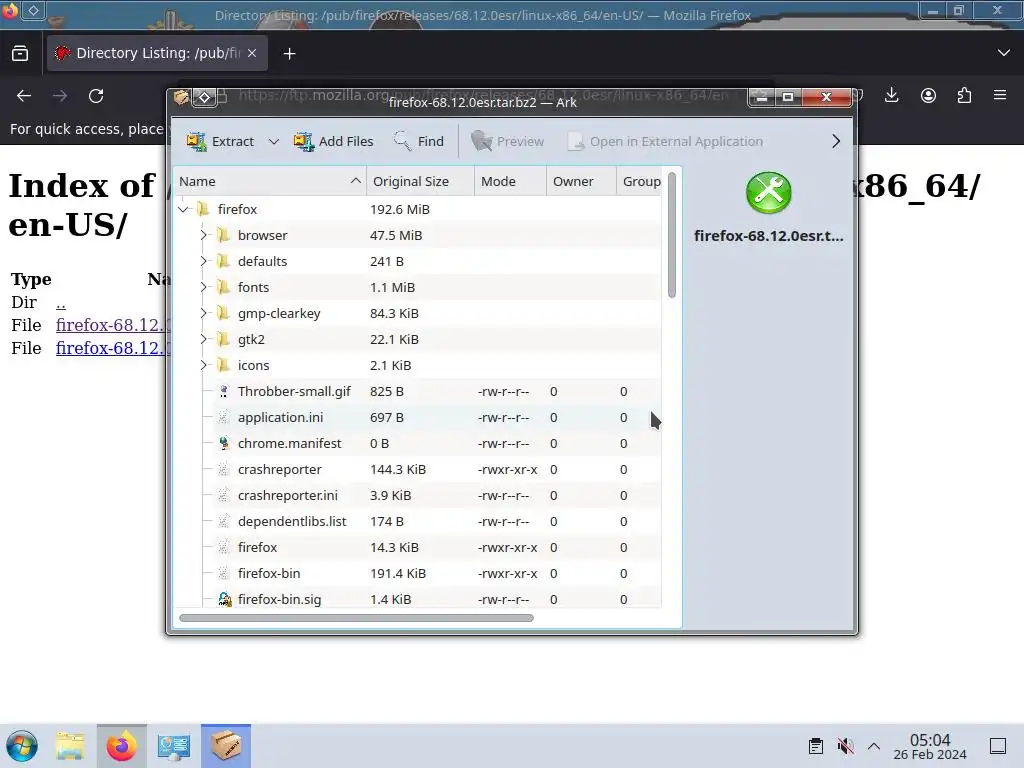Select the chrome.manifest file icon
The width and height of the screenshot is (1024, 768).
pos(224,443)
